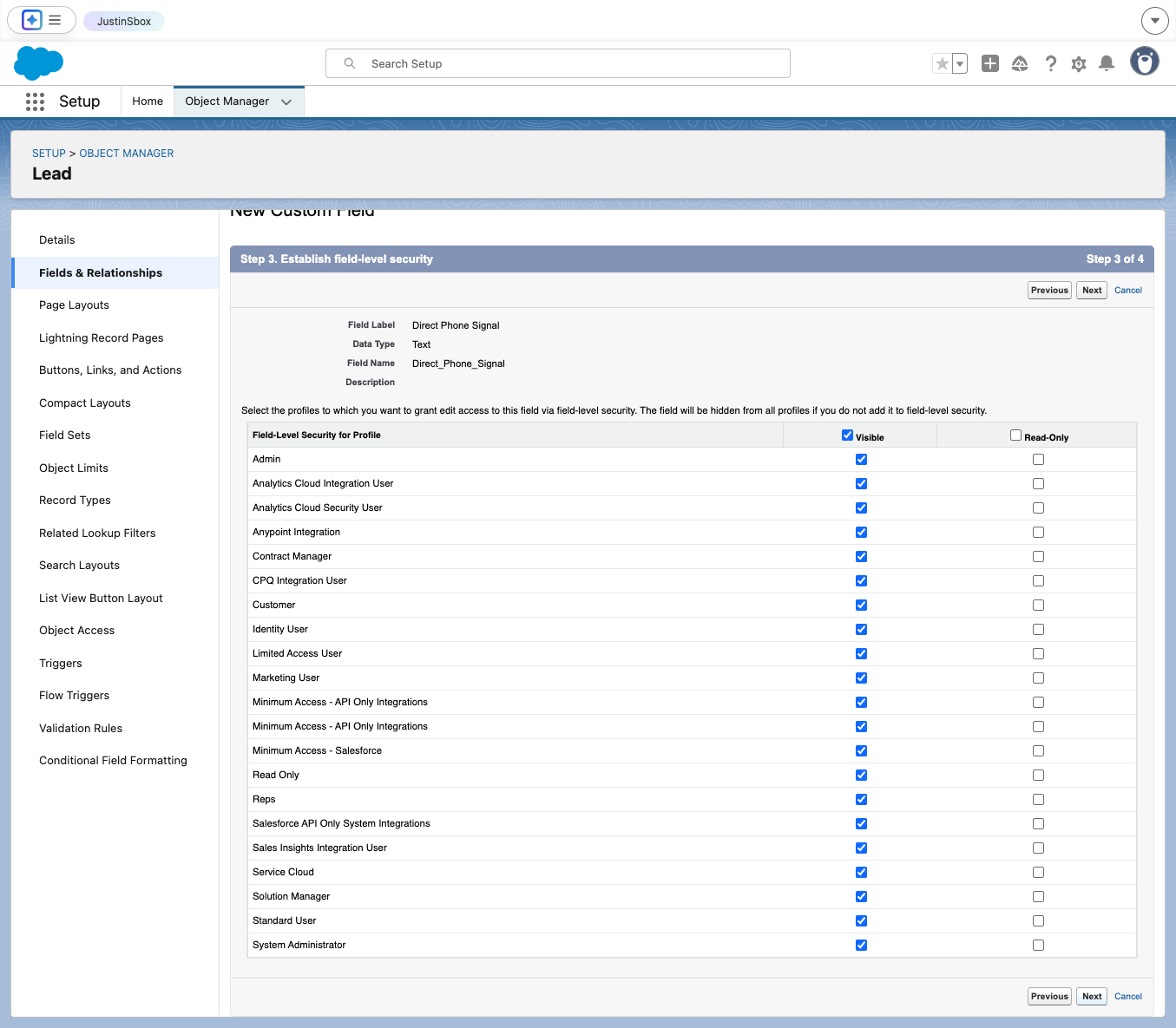The image size is (1176, 1028).
Task: Open the favorites list dropdown arrow
Action: pyautogui.click(x=960, y=63)
